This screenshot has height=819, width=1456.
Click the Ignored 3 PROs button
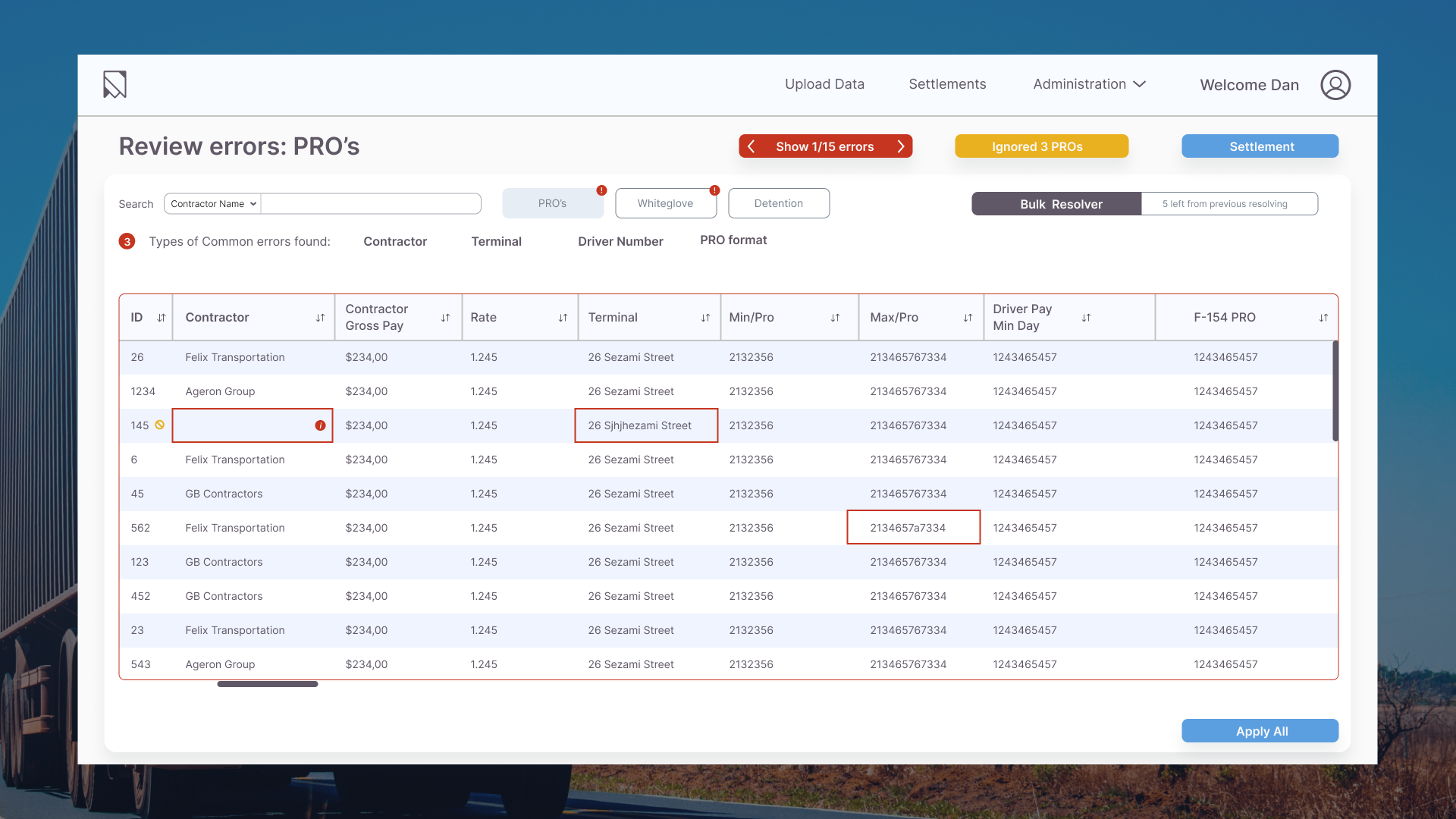[x=1041, y=146]
